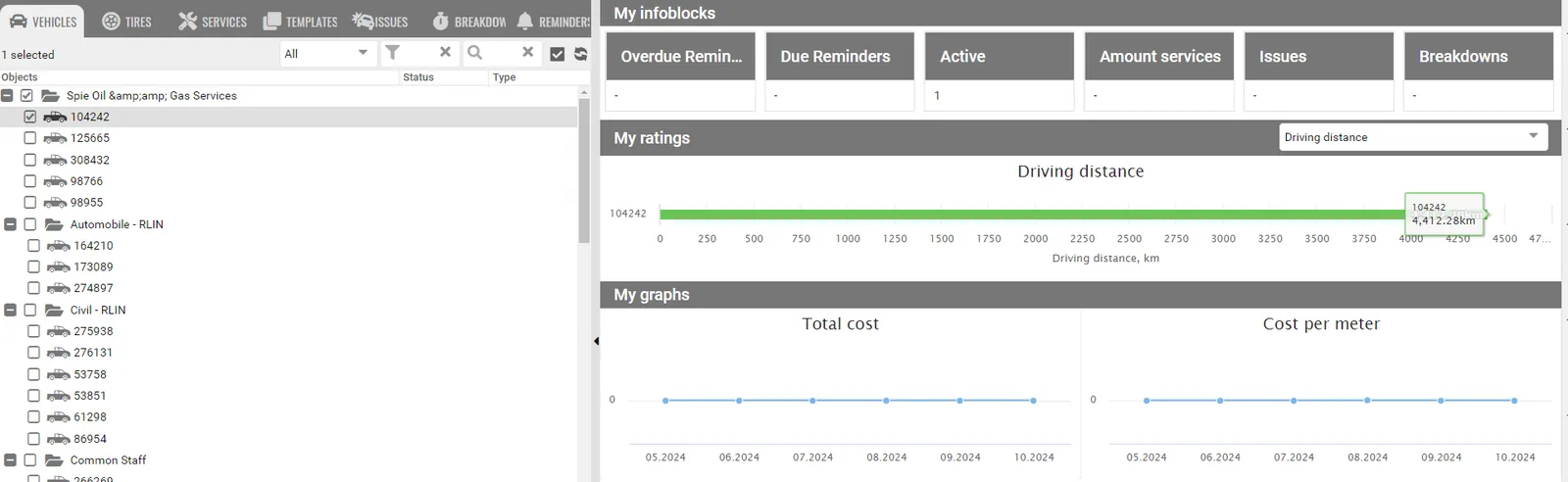Click the car icon of vehicle 275938

pyautogui.click(x=59, y=331)
